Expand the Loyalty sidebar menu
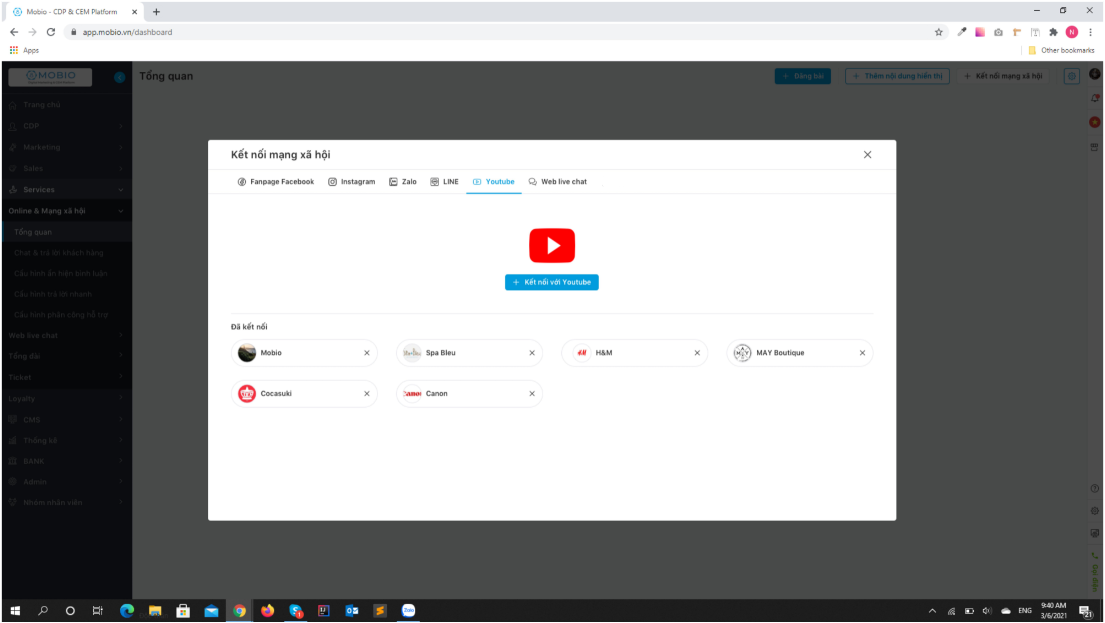Screen dimensions: 1105x623 [66, 398]
